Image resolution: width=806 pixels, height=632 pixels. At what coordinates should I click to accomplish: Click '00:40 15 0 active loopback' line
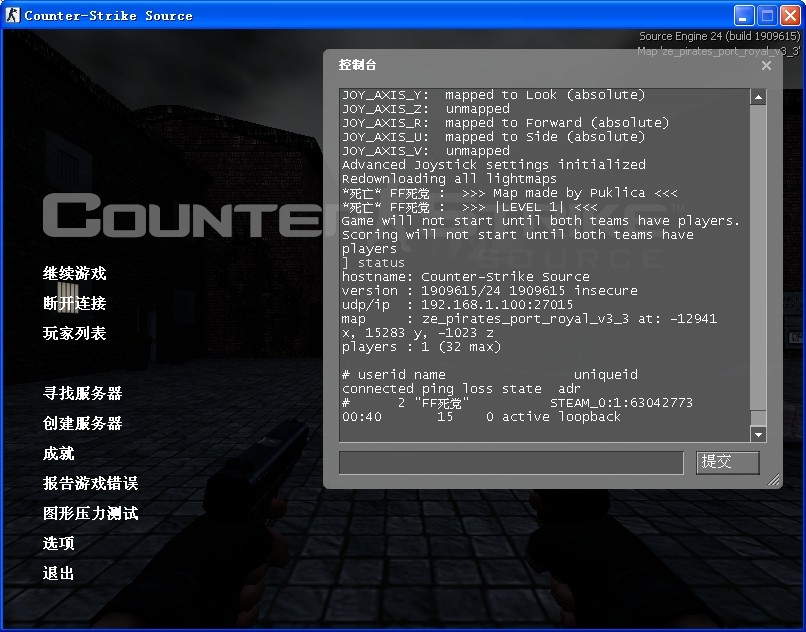click(x=482, y=417)
